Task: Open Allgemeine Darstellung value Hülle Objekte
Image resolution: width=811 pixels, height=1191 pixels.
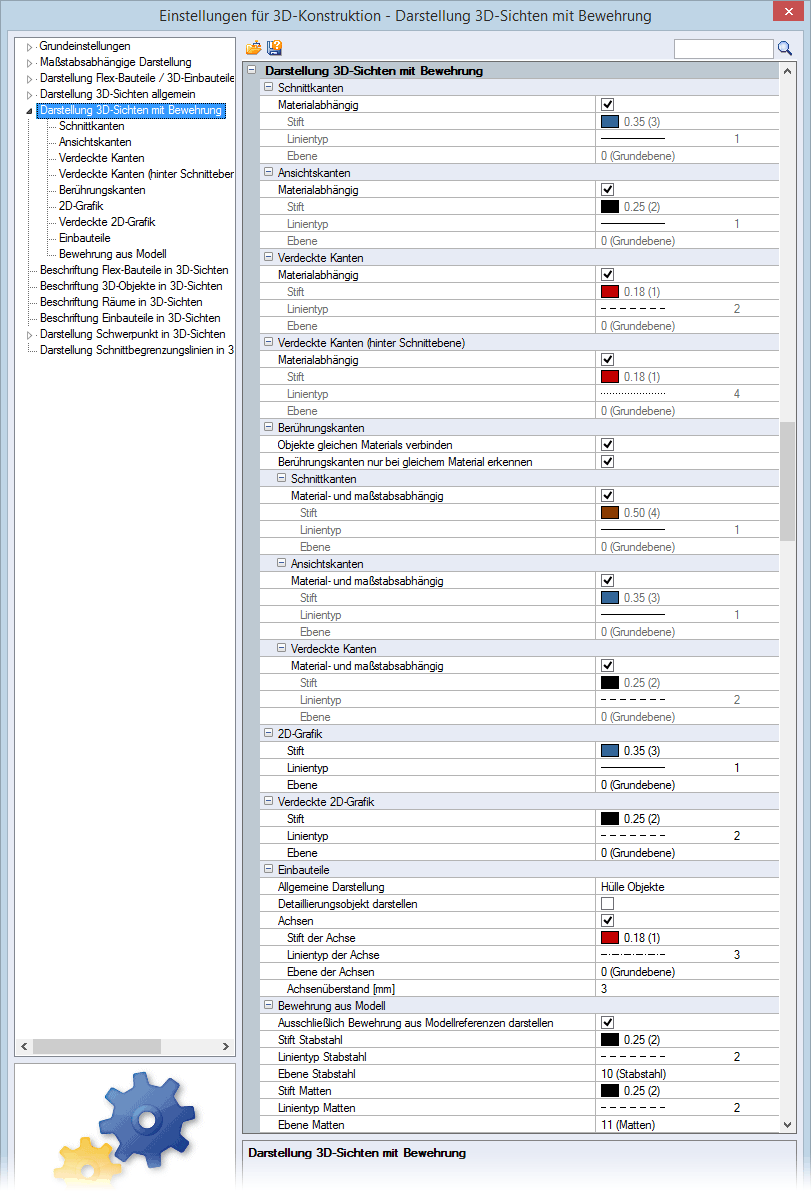Action: tap(687, 887)
